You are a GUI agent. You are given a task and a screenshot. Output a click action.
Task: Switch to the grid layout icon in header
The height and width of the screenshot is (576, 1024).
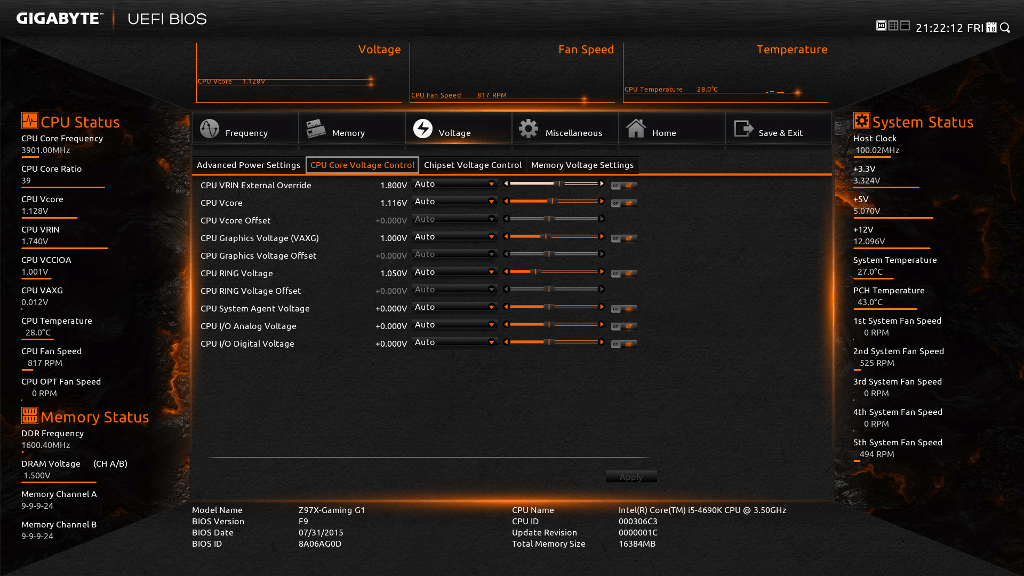[x=893, y=26]
